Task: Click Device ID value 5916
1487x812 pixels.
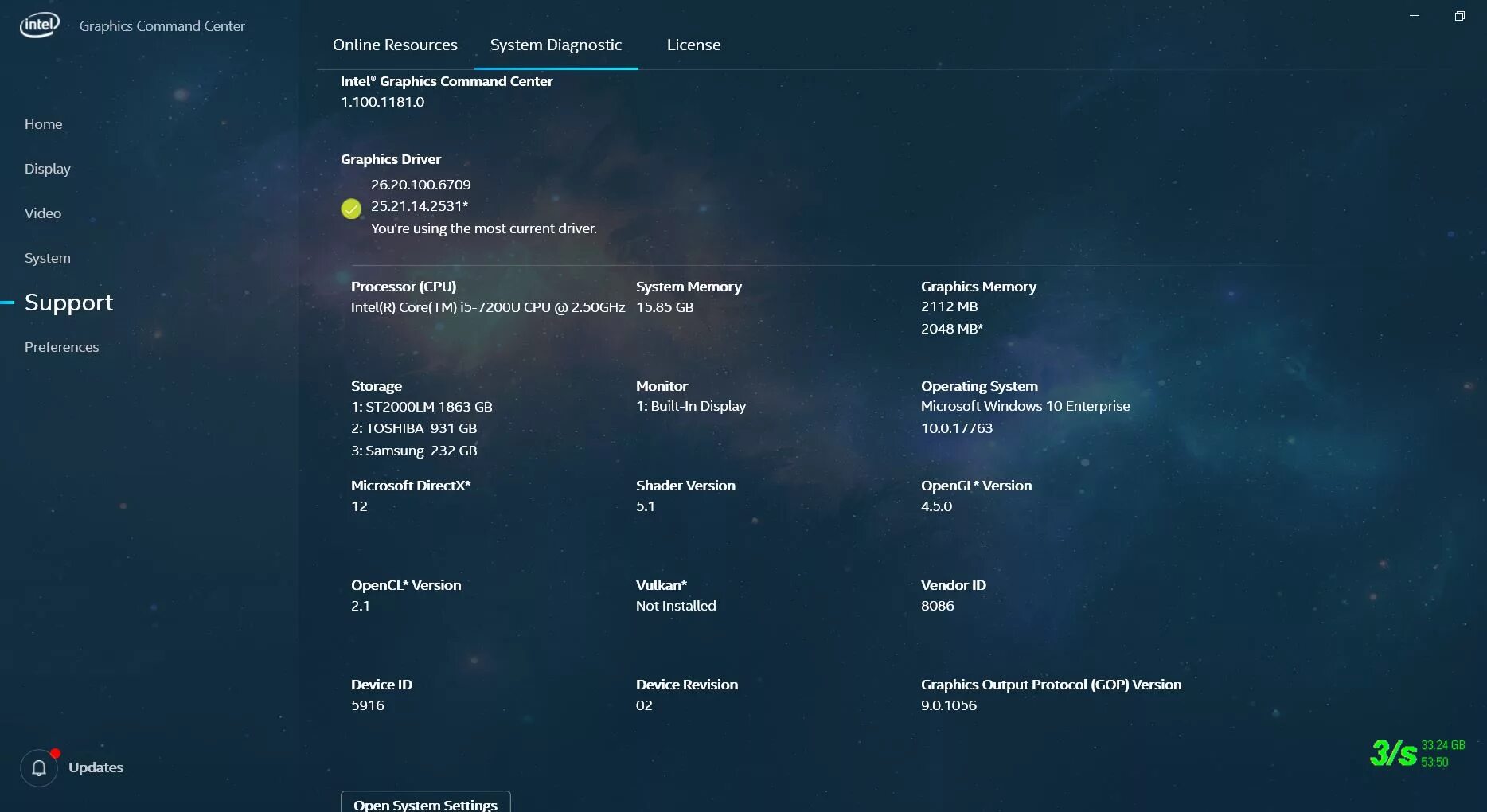Action: (368, 705)
